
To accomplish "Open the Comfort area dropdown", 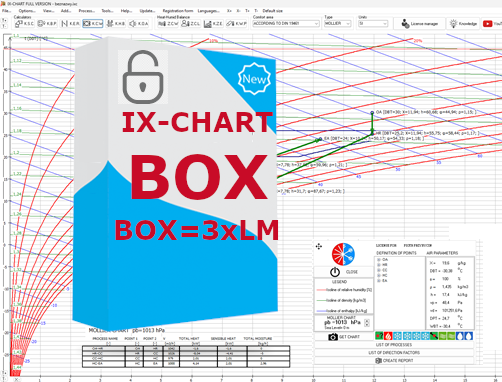I will [x=286, y=24].
